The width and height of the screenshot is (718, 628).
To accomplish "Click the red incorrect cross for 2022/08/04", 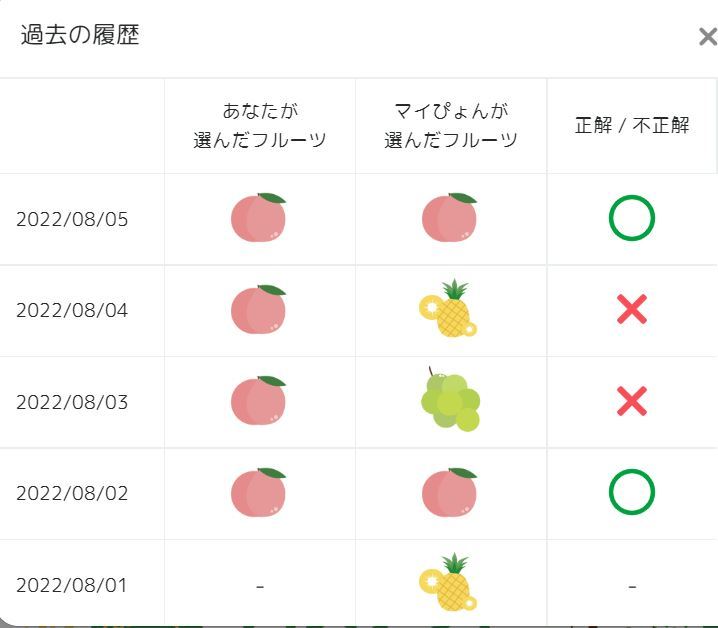I will pos(631,310).
